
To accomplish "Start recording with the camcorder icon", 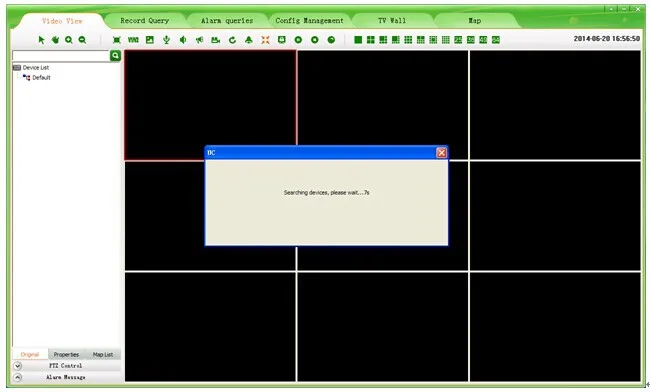I will (216, 40).
